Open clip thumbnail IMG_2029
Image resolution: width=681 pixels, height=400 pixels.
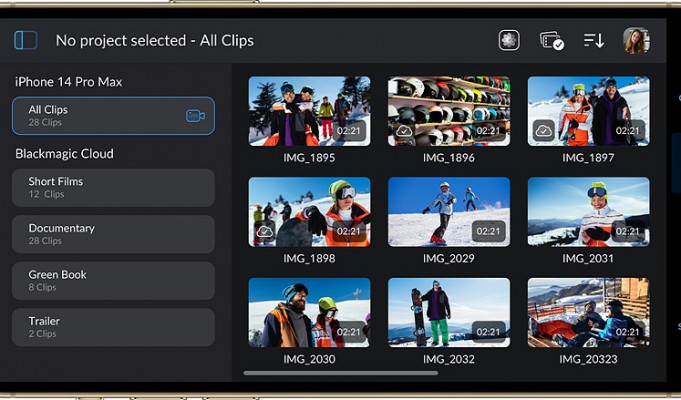pos(449,212)
